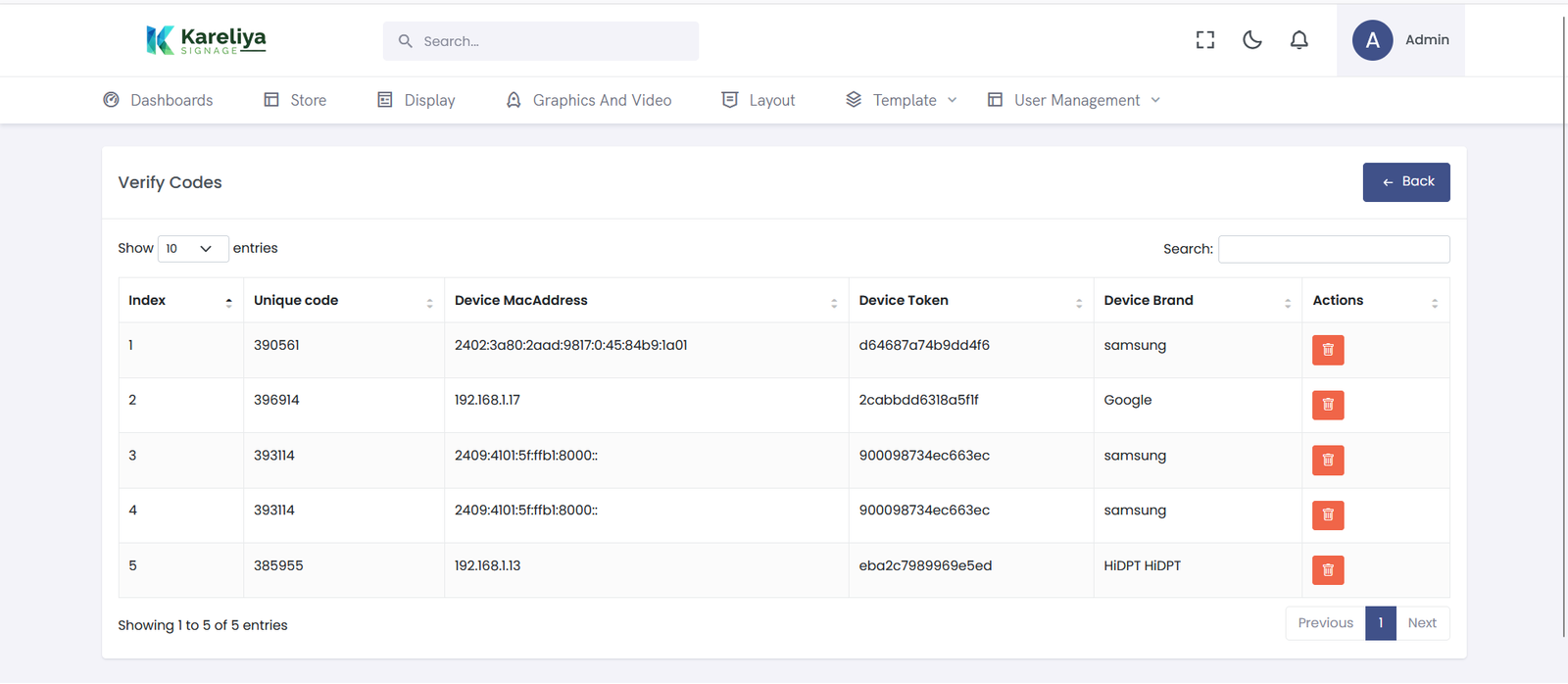Go to Next page

coord(1422,623)
